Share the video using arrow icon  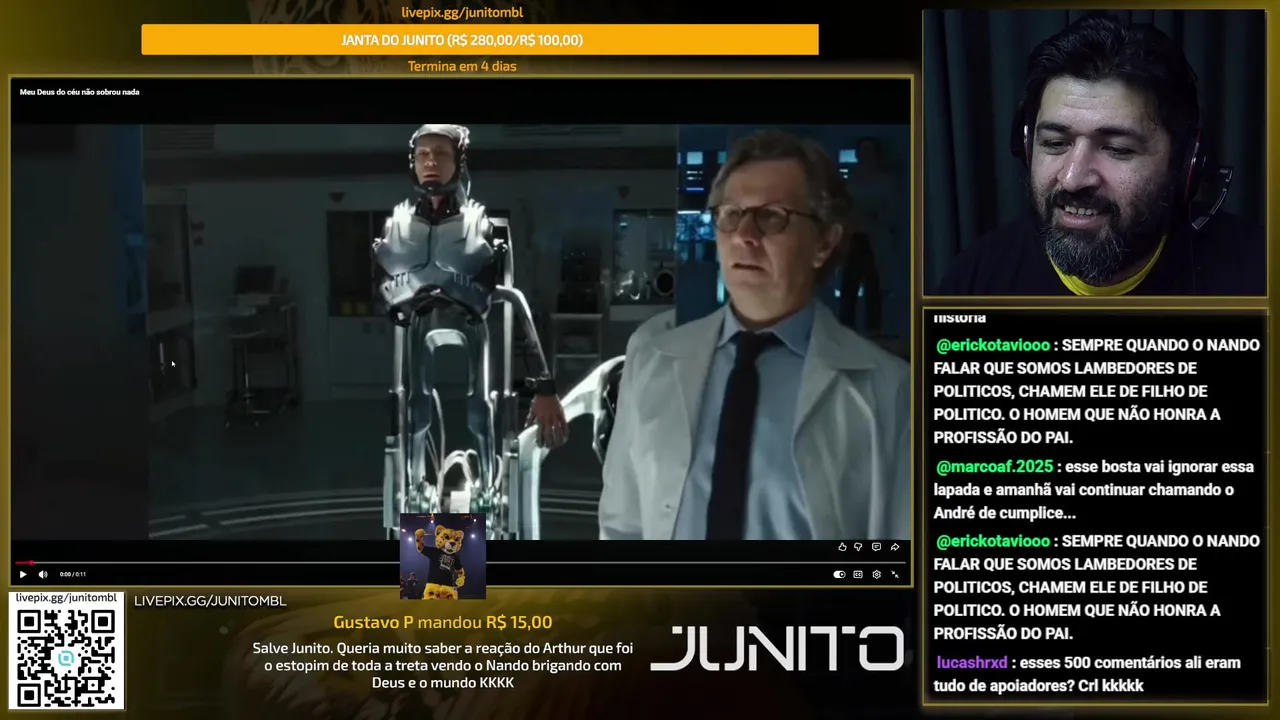pyautogui.click(x=895, y=547)
